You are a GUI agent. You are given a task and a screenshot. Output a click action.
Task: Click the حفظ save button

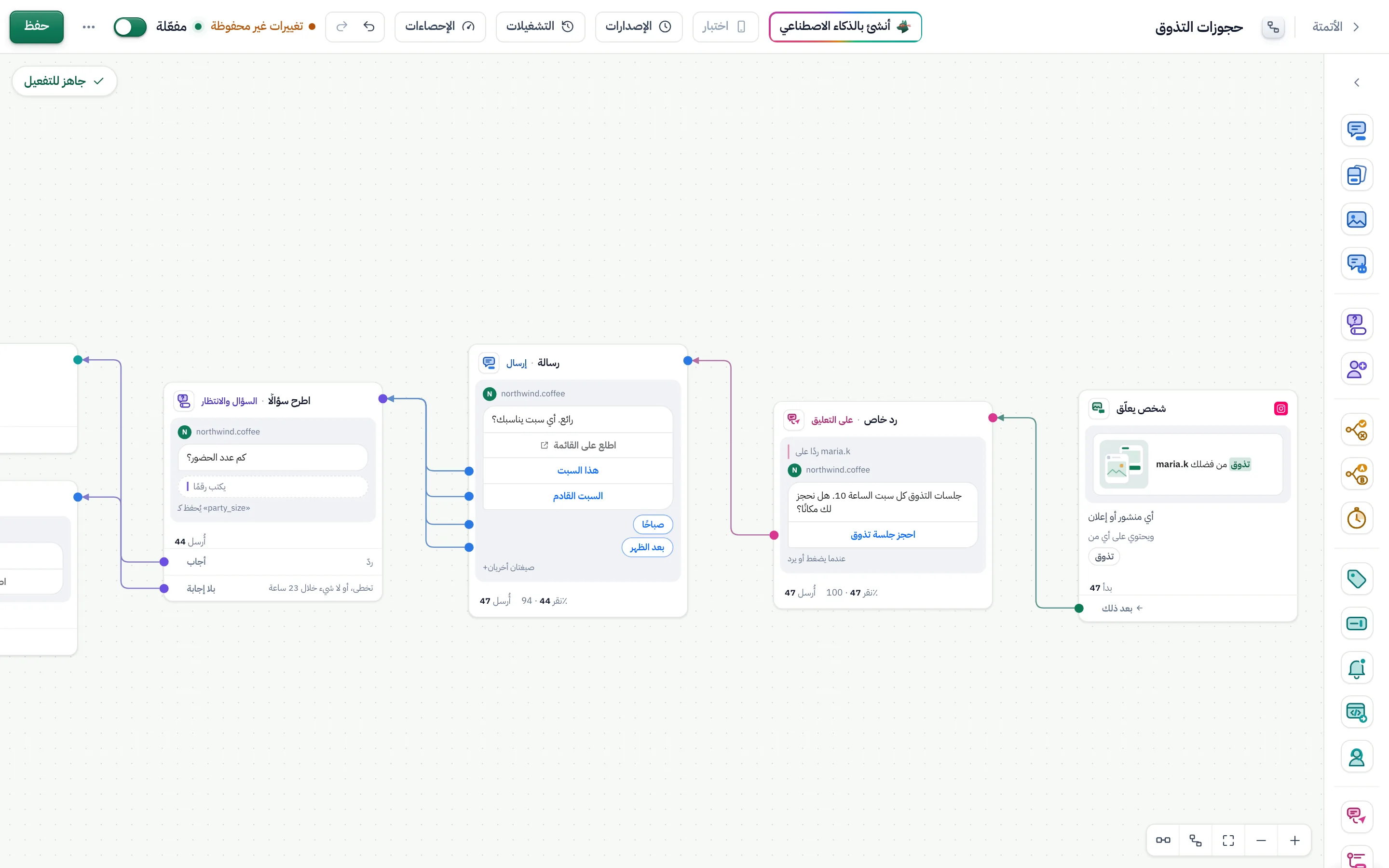click(37, 27)
